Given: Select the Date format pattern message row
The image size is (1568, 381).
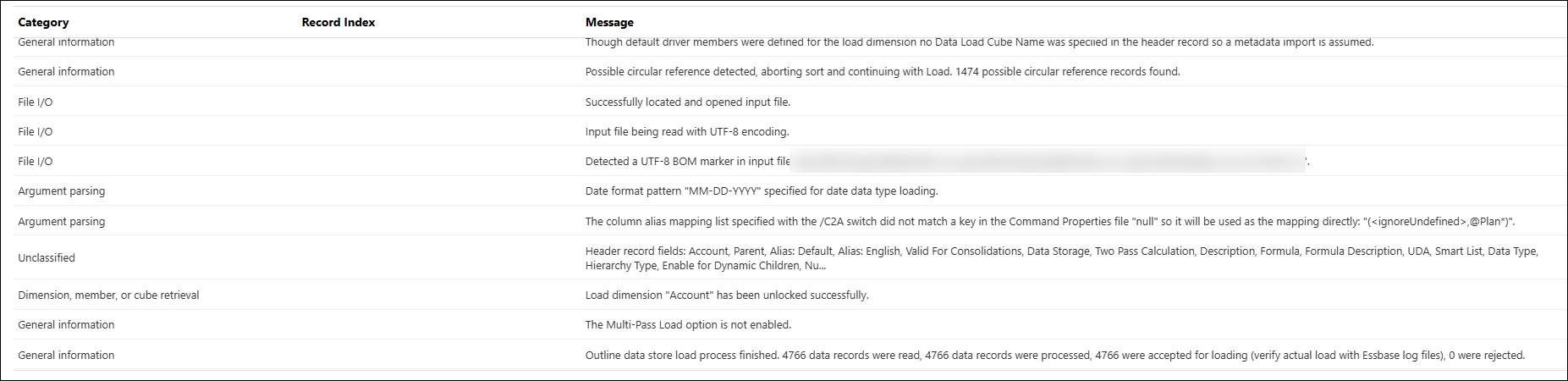Looking at the screenshot, I should click(x=784, y=191).
